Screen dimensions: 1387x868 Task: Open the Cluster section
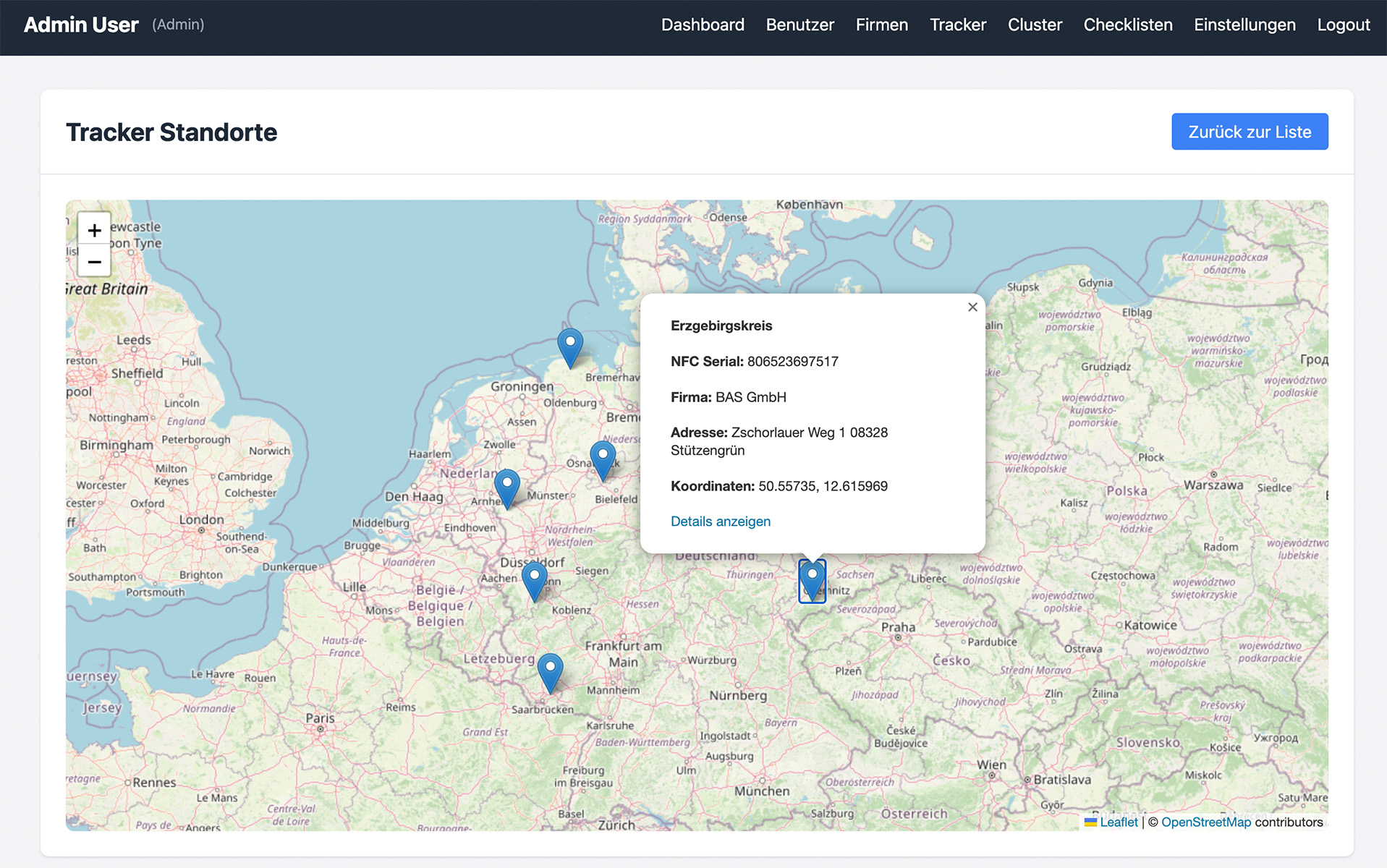click(x=1035, y=25)
